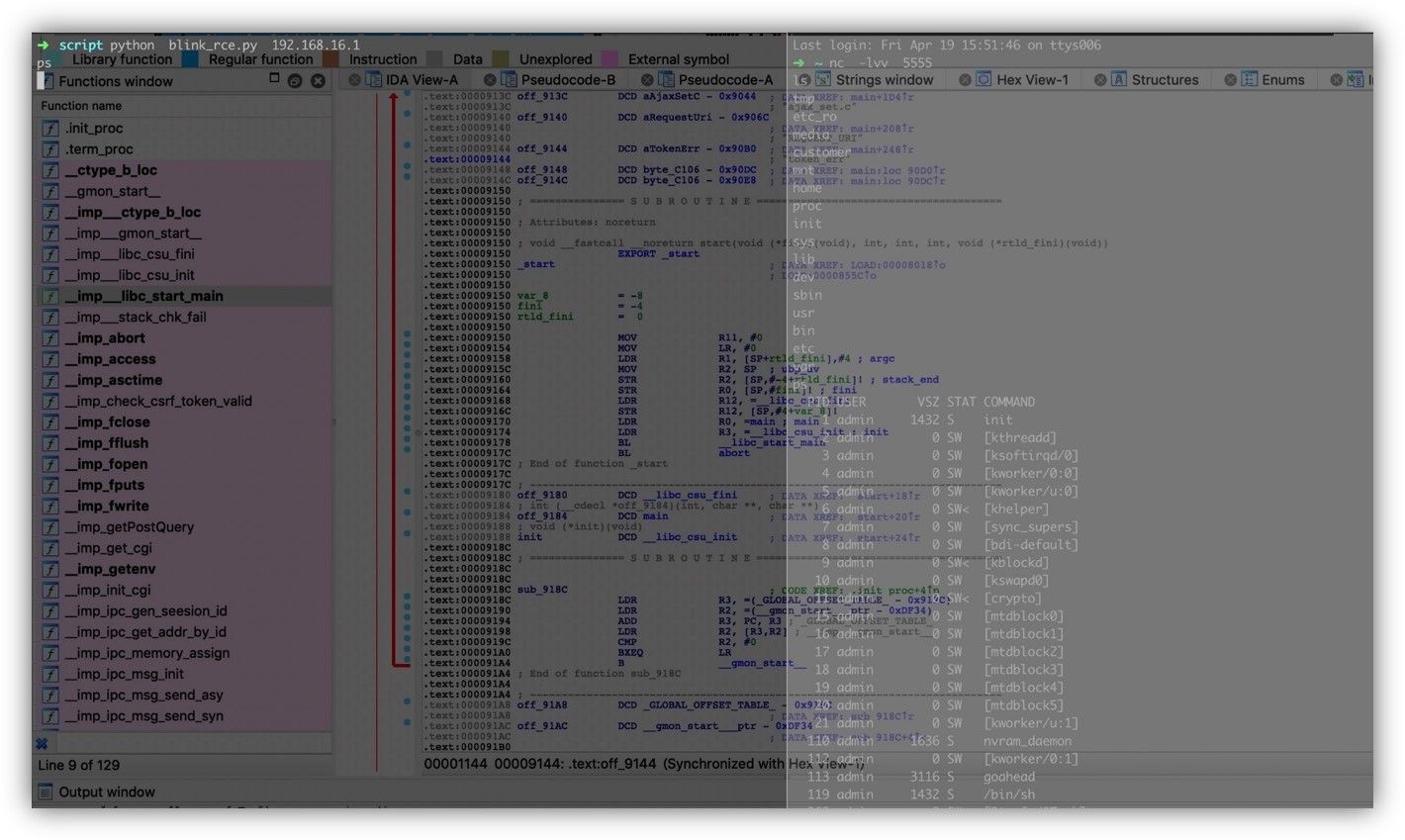Click the function icon beside __imp_getenv
Viewport: 1405px width, 840px height.
point(50,569)
